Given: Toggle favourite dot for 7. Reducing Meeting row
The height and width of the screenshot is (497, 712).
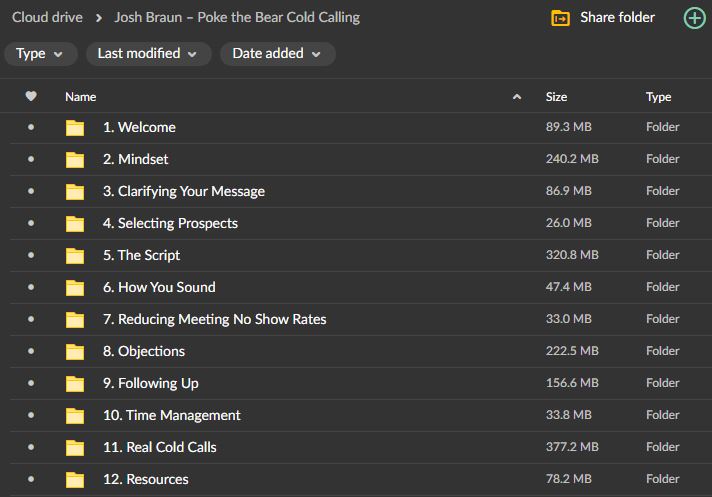Looking at the screenshot, I should tap(31, 319).
